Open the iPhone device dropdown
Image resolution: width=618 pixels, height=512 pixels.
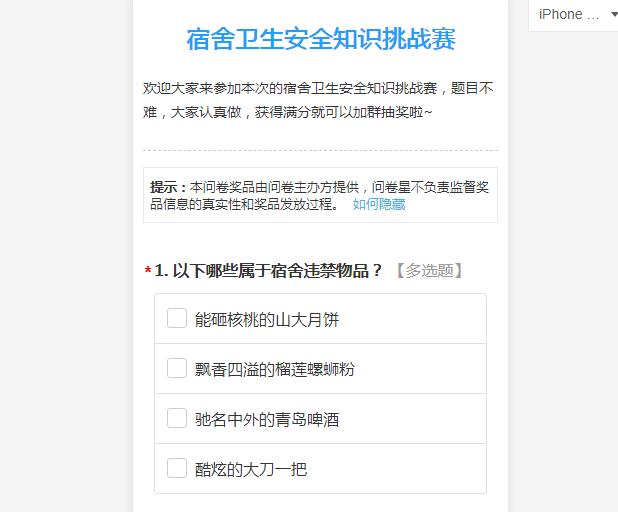(x=573, y=15)
